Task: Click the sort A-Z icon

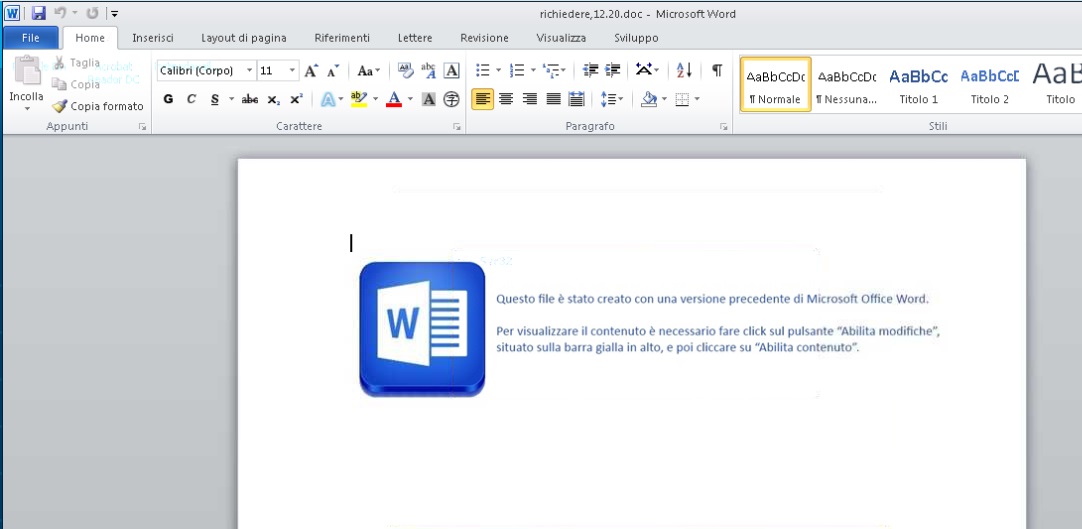Action: [684, 70]
